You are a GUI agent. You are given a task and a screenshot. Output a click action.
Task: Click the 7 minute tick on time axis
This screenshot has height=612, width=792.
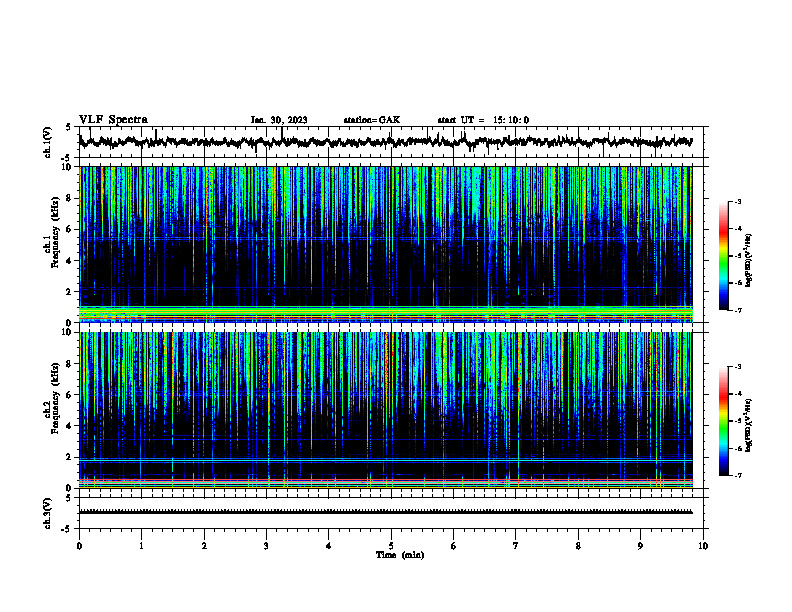(x=516, y=546)
